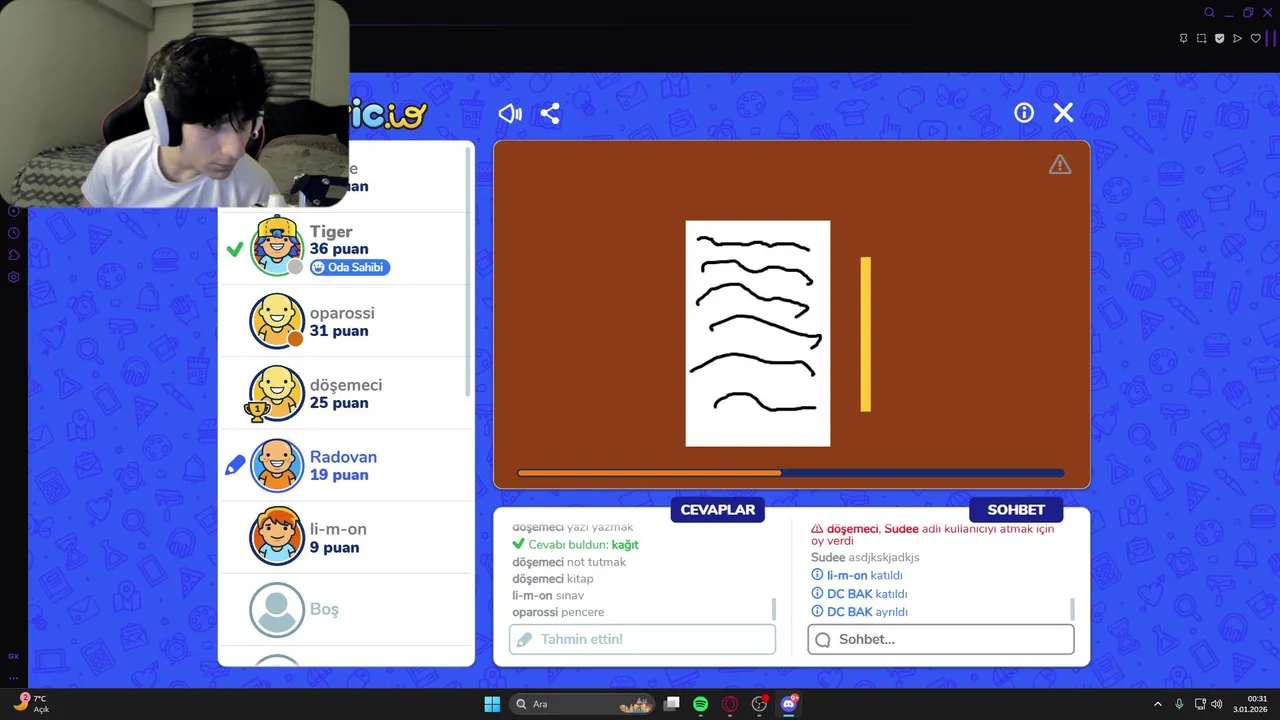The image size is (1280, 720).
Task: Click li-m-on's avatar in the player list
Action: [277, 537]
